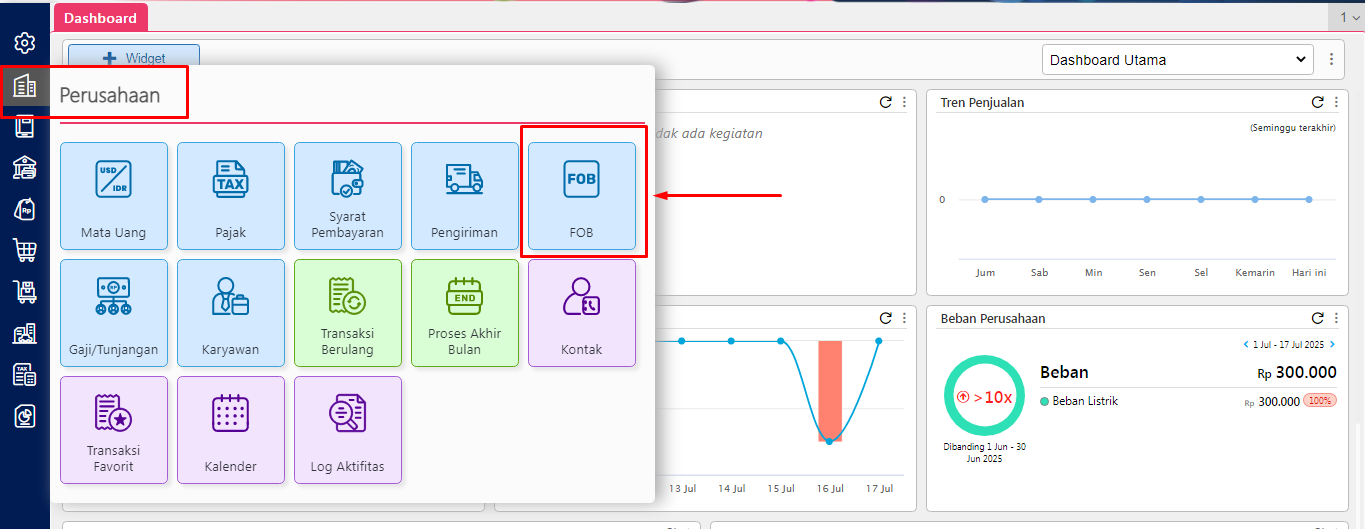The width and height of the screenshot is (1365, 529).
Task: Click the Perusahaan sidebar menu icon
Action: pyautogui.click(x=25, y=86)
